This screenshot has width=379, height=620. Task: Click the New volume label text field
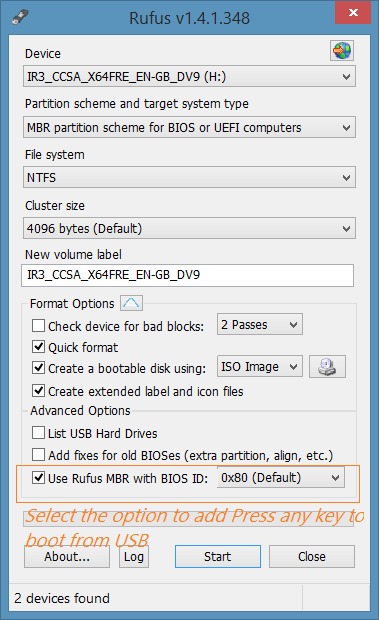click(x=187, y=275)
